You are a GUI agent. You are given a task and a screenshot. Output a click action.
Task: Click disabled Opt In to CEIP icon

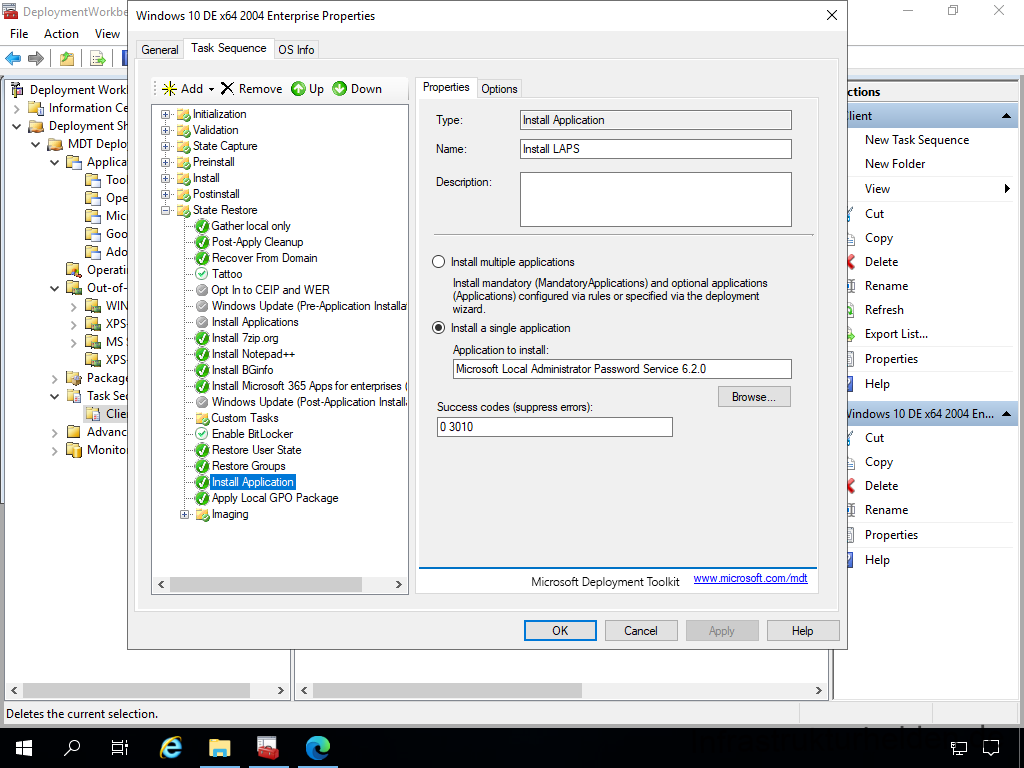tap(202, 290)
